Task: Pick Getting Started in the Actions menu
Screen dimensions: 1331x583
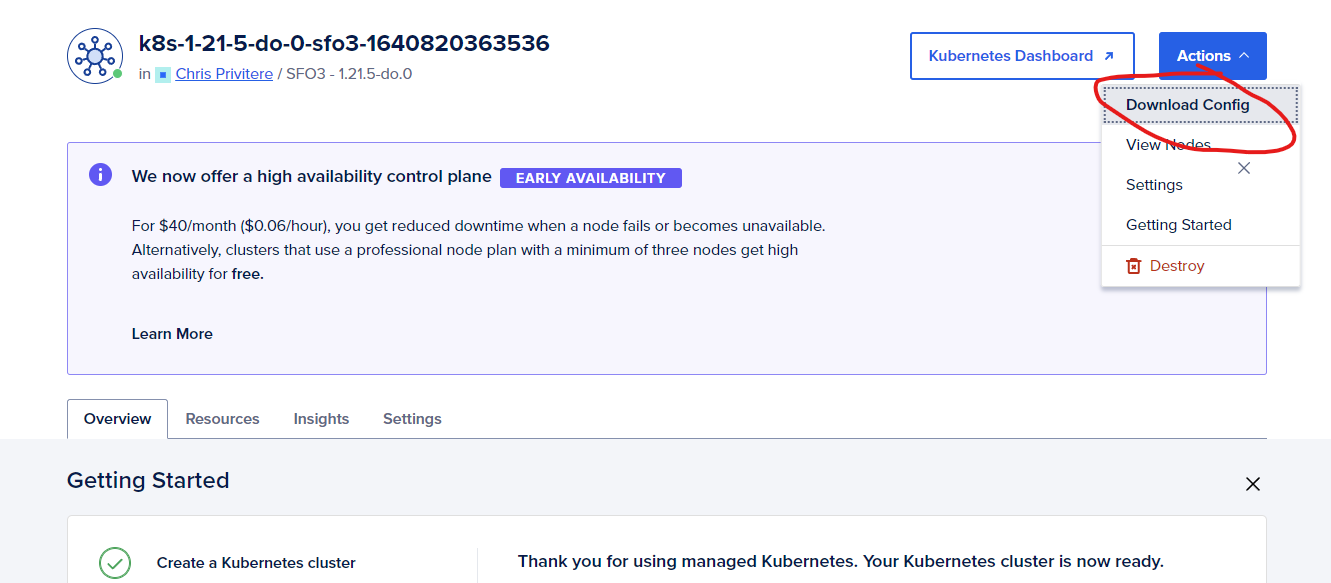Action: pyautogui.click(x=1178, y=225)
